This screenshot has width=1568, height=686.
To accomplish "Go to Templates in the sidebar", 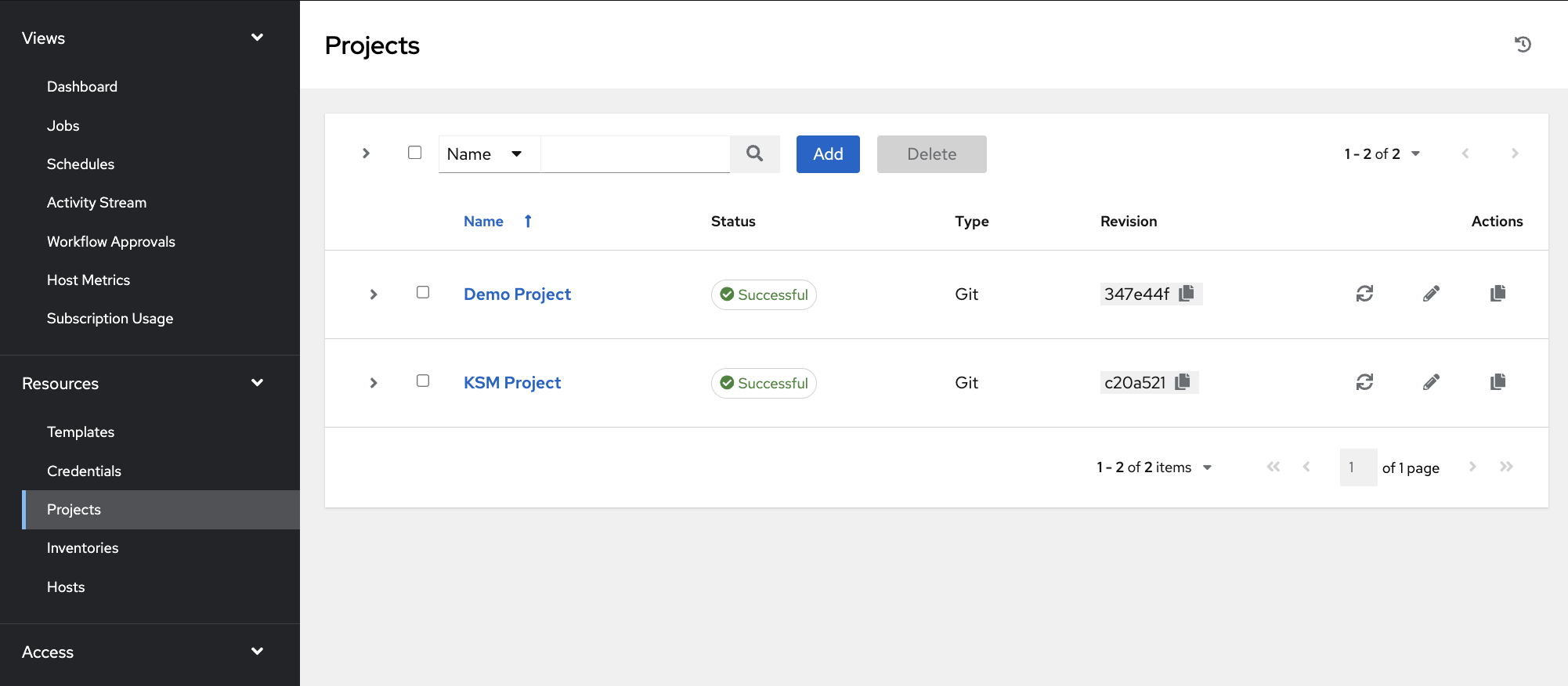I will point(81,432).
